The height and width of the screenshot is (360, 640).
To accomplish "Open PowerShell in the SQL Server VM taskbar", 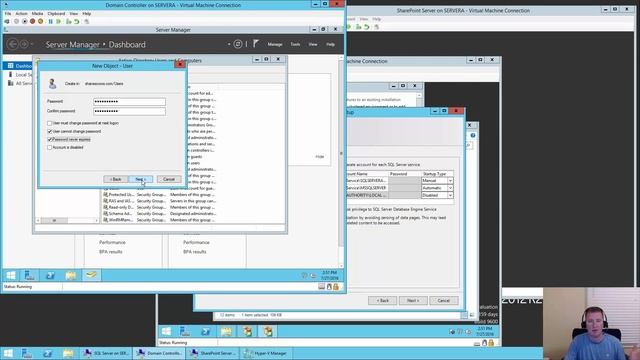I will tap(205, 331).
